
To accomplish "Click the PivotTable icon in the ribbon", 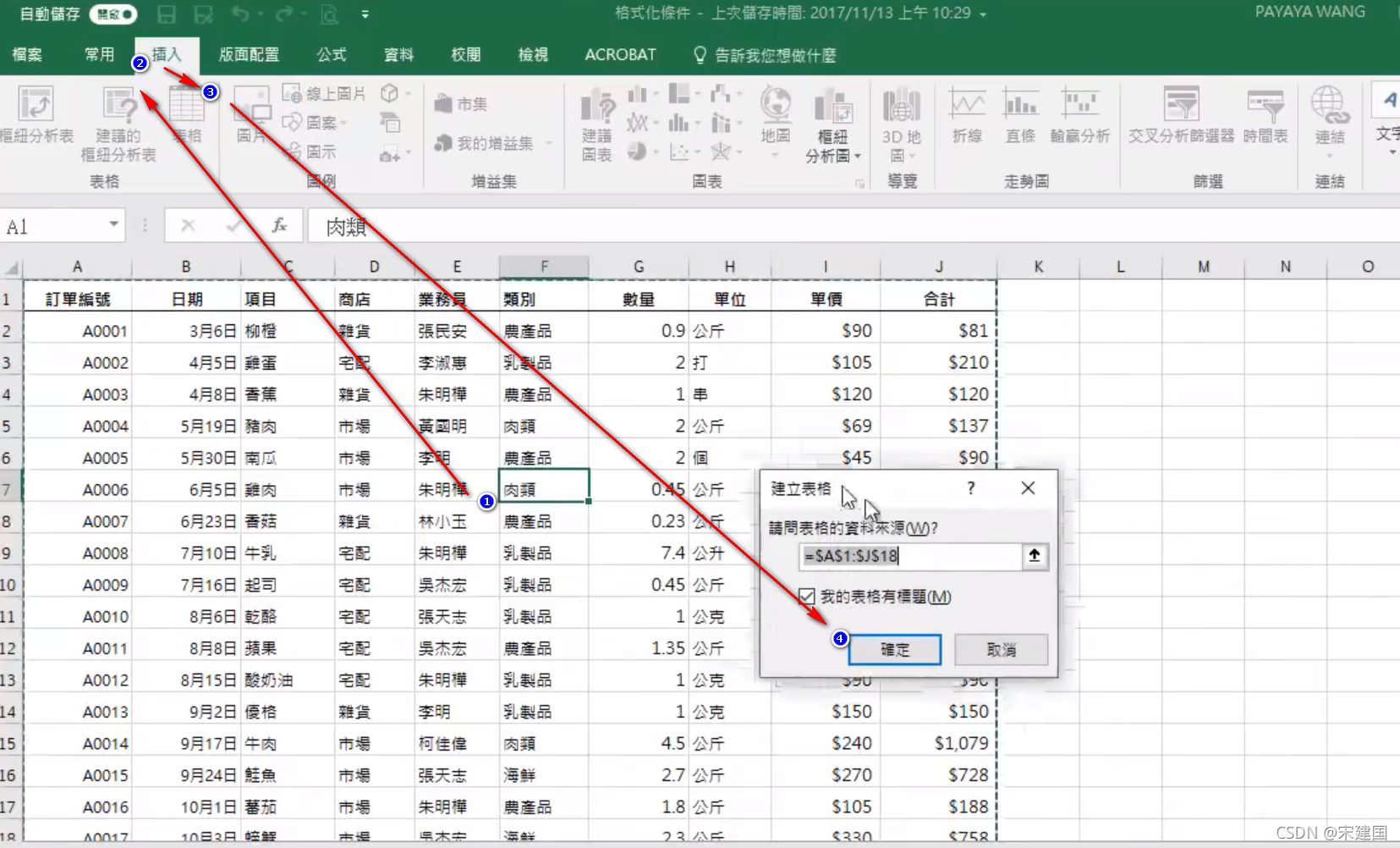I will click(x=36, y=114).
